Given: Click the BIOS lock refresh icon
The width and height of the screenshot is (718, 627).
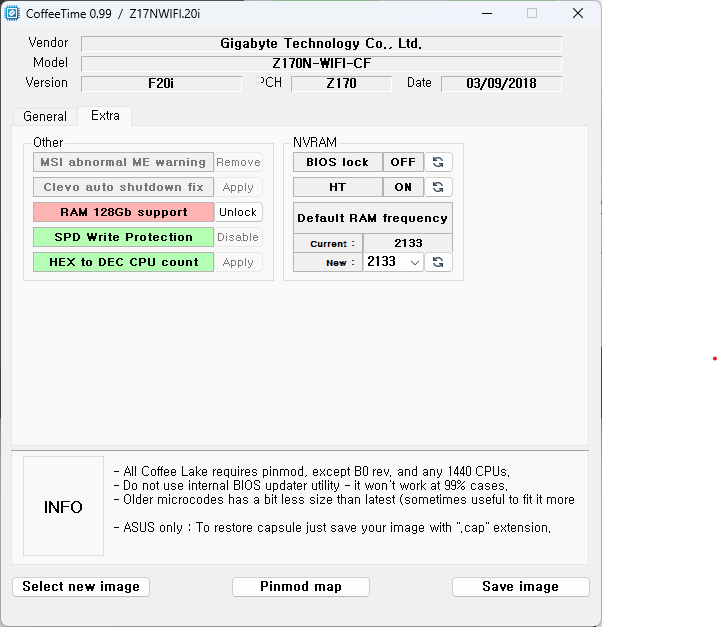Looking at the screenshot, I should click(x=438, y=162).
